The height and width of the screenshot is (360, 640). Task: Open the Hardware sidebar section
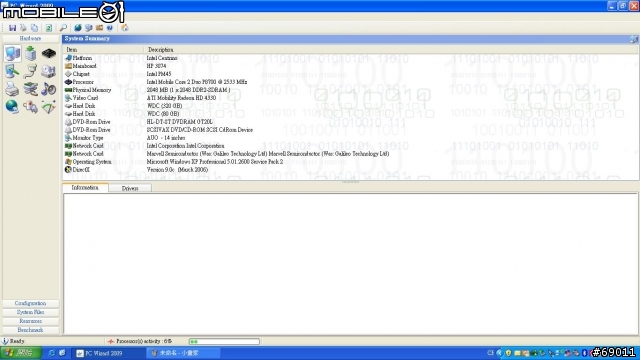pyautogui.click(x=31, y=38)
